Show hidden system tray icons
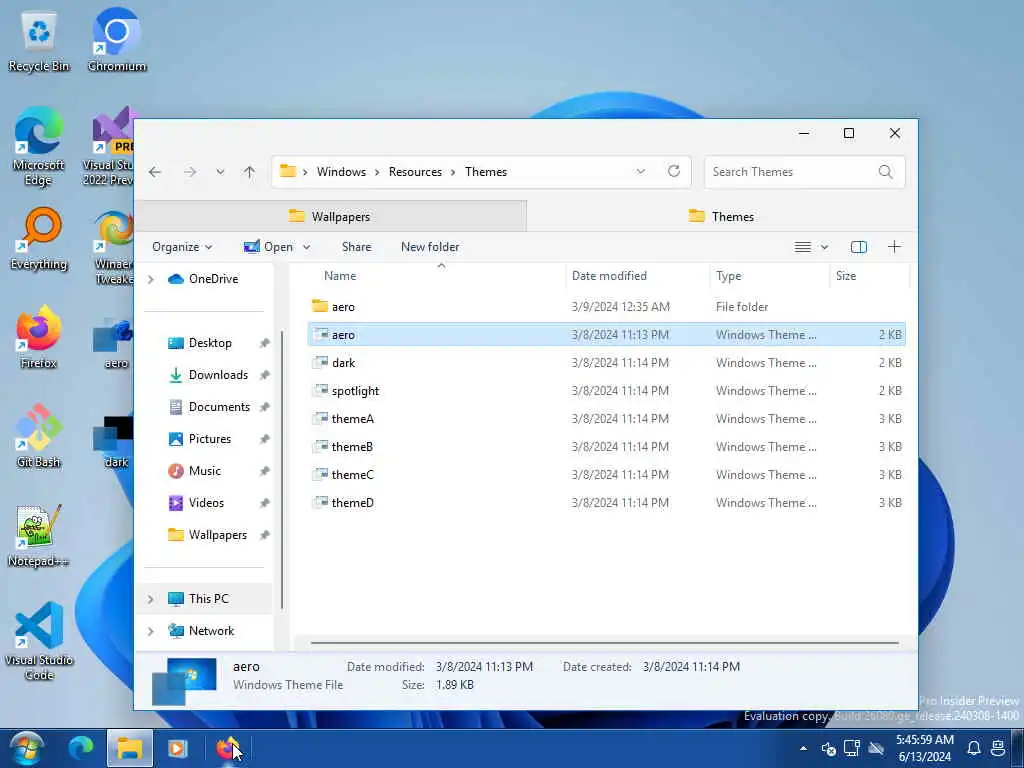 tap(803, 748)
